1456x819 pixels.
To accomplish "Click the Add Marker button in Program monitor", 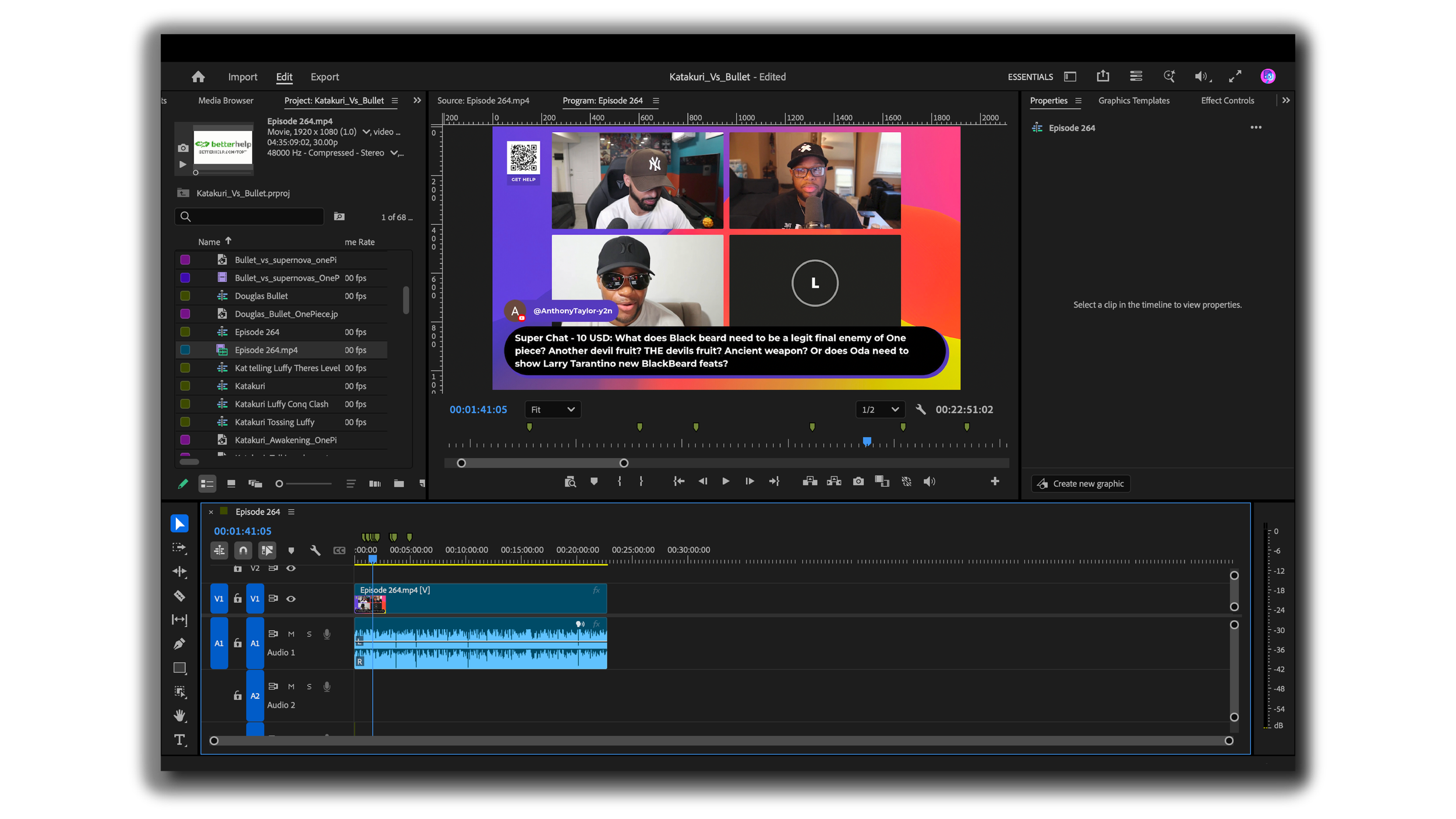I will (593, 481).
